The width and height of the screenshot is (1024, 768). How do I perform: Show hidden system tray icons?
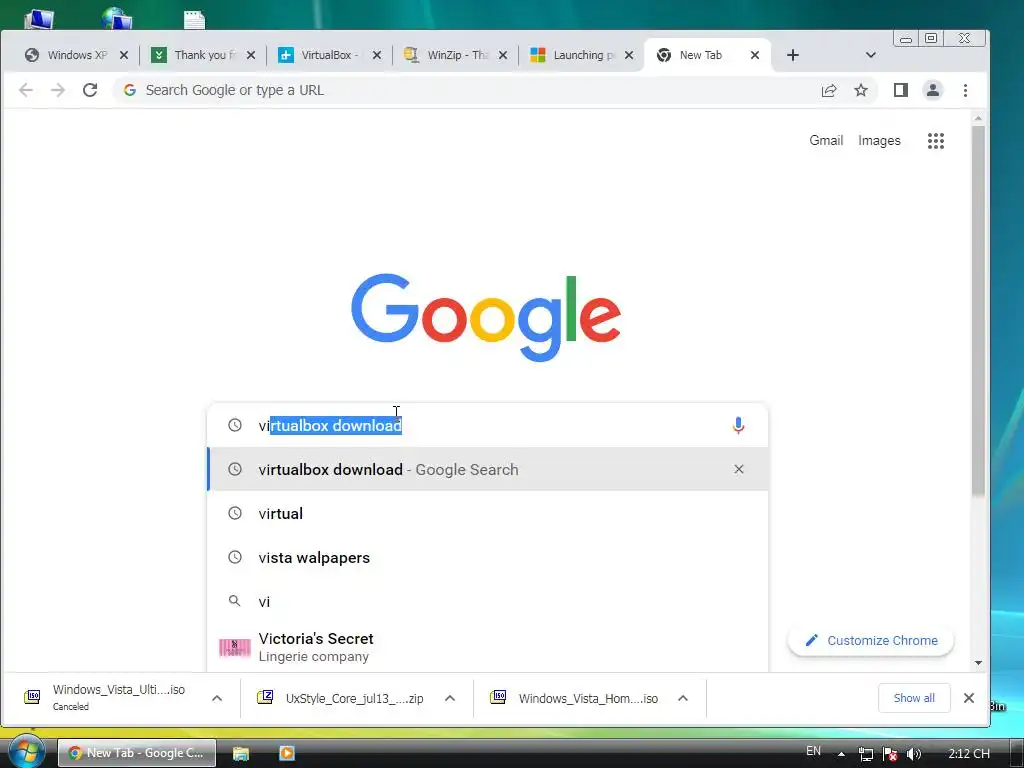(841, 754)
